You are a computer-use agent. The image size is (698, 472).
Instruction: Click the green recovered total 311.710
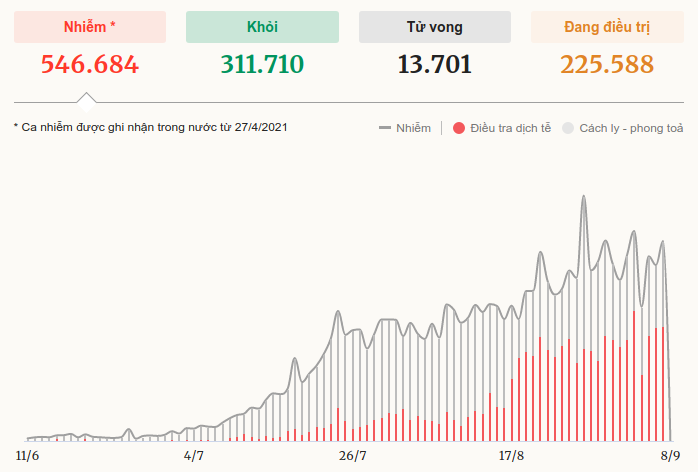(x=262, y=65)
